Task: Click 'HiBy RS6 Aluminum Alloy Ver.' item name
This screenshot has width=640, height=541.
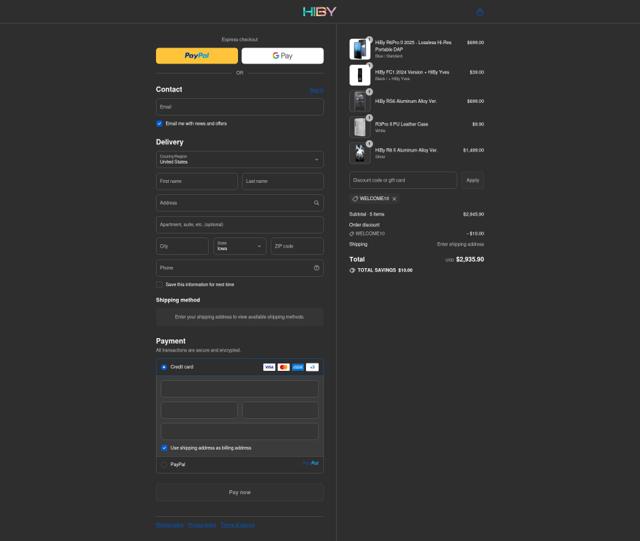Action: click(406, 101)
